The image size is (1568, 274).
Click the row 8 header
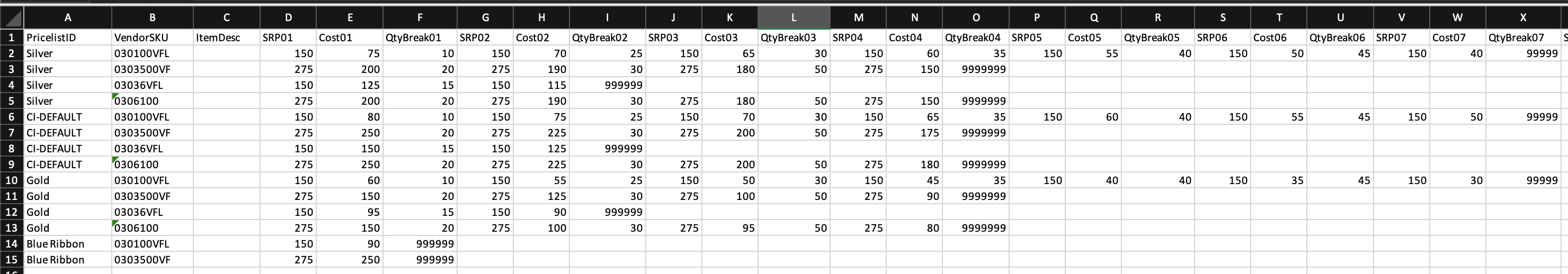click(x=12, y=149)
